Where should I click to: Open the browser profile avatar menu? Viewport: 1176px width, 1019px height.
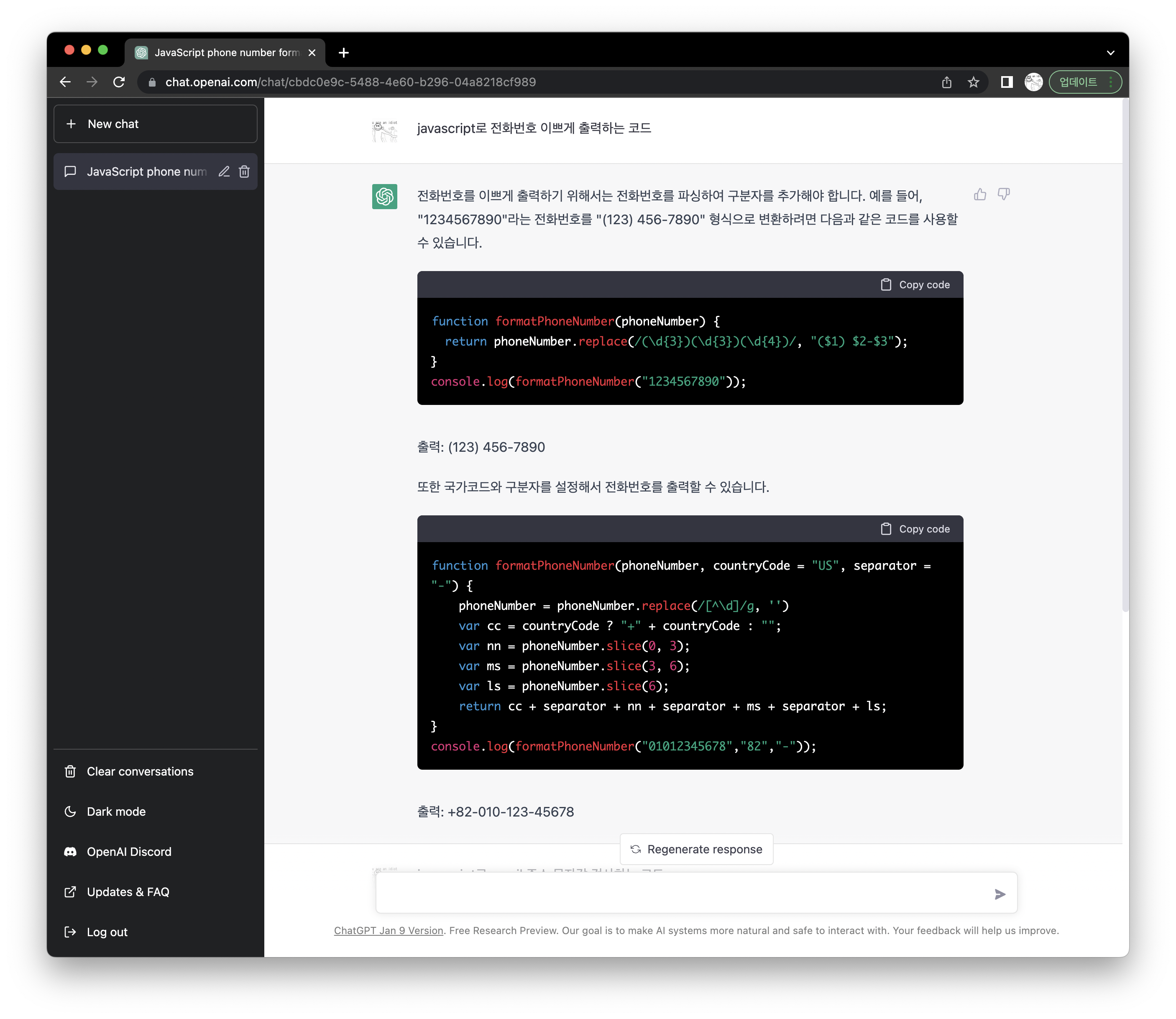(1033, 82)
